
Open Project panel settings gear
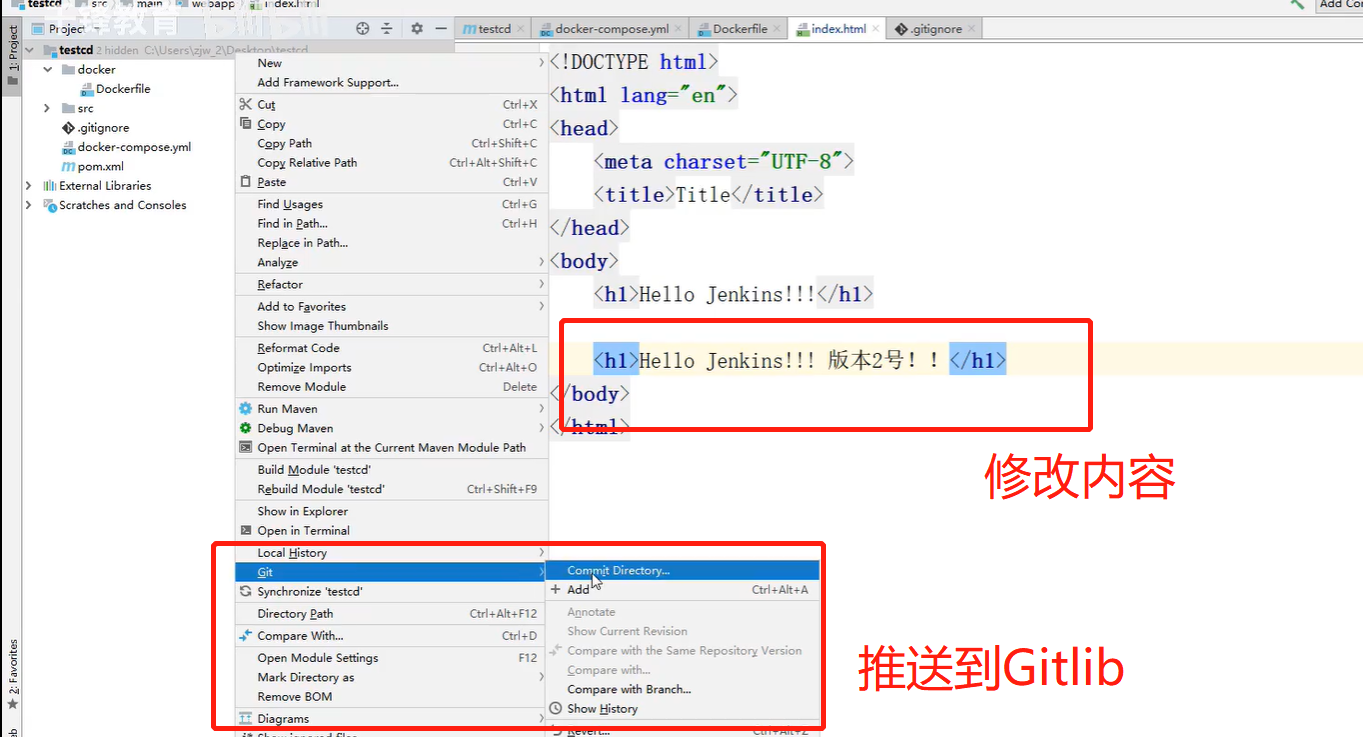tap(417, 29)
